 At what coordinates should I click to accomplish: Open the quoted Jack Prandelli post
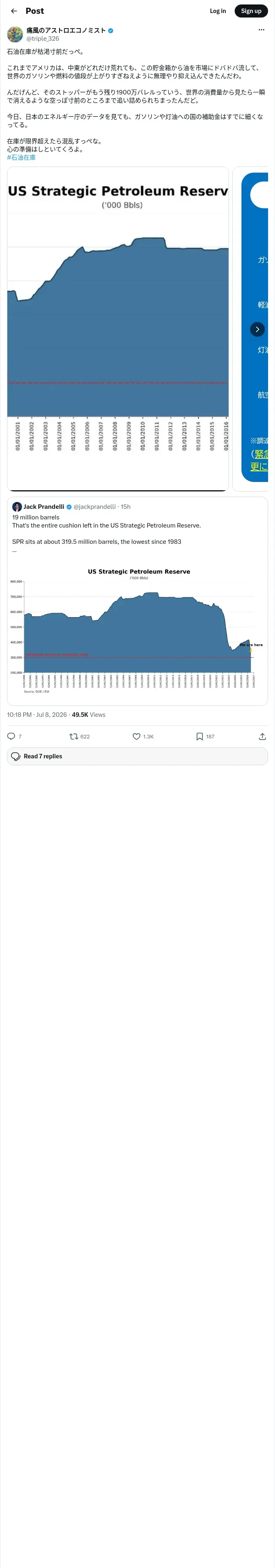tap(137, 601)
